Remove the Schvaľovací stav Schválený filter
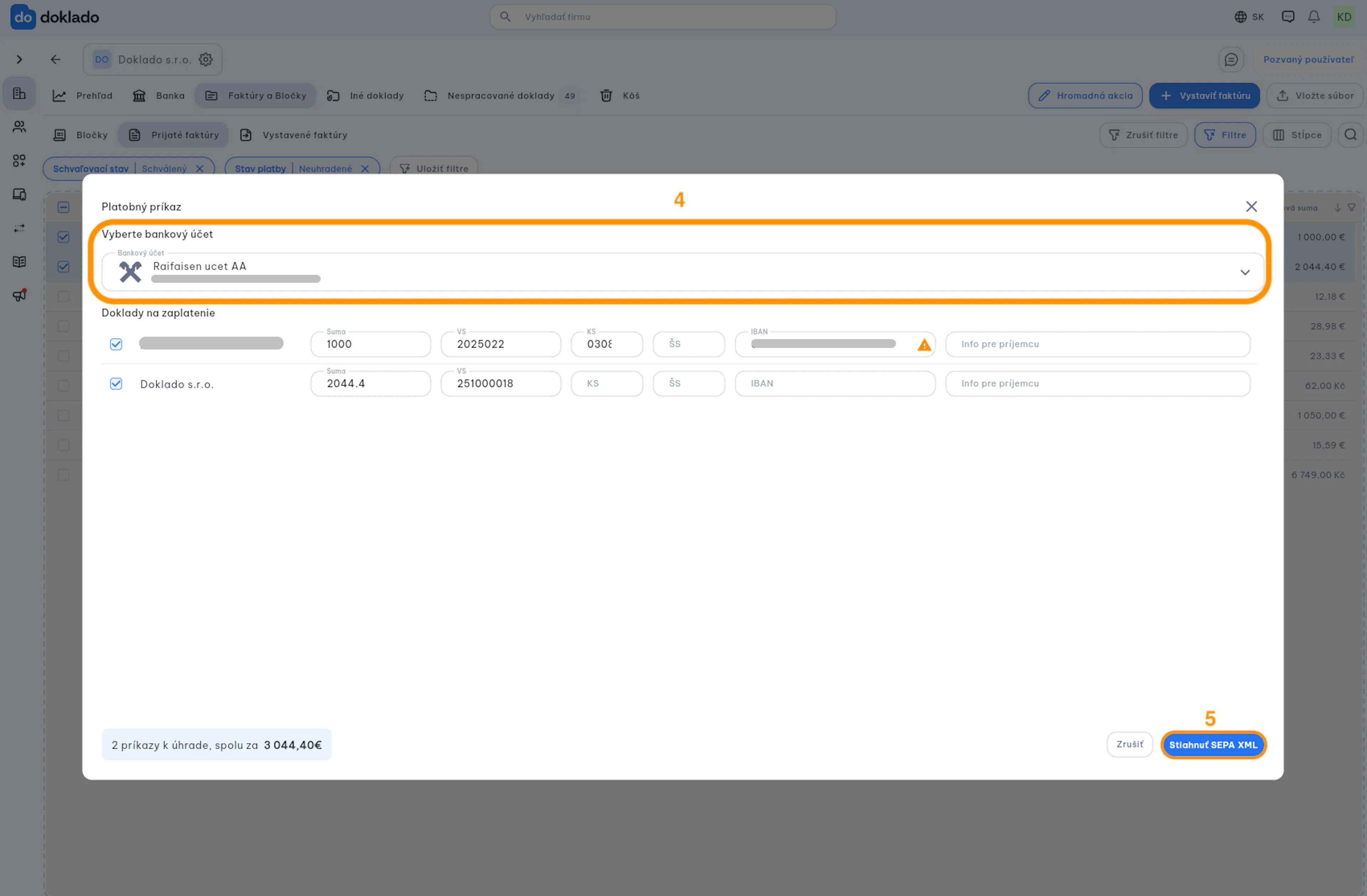 click(199, 168)
